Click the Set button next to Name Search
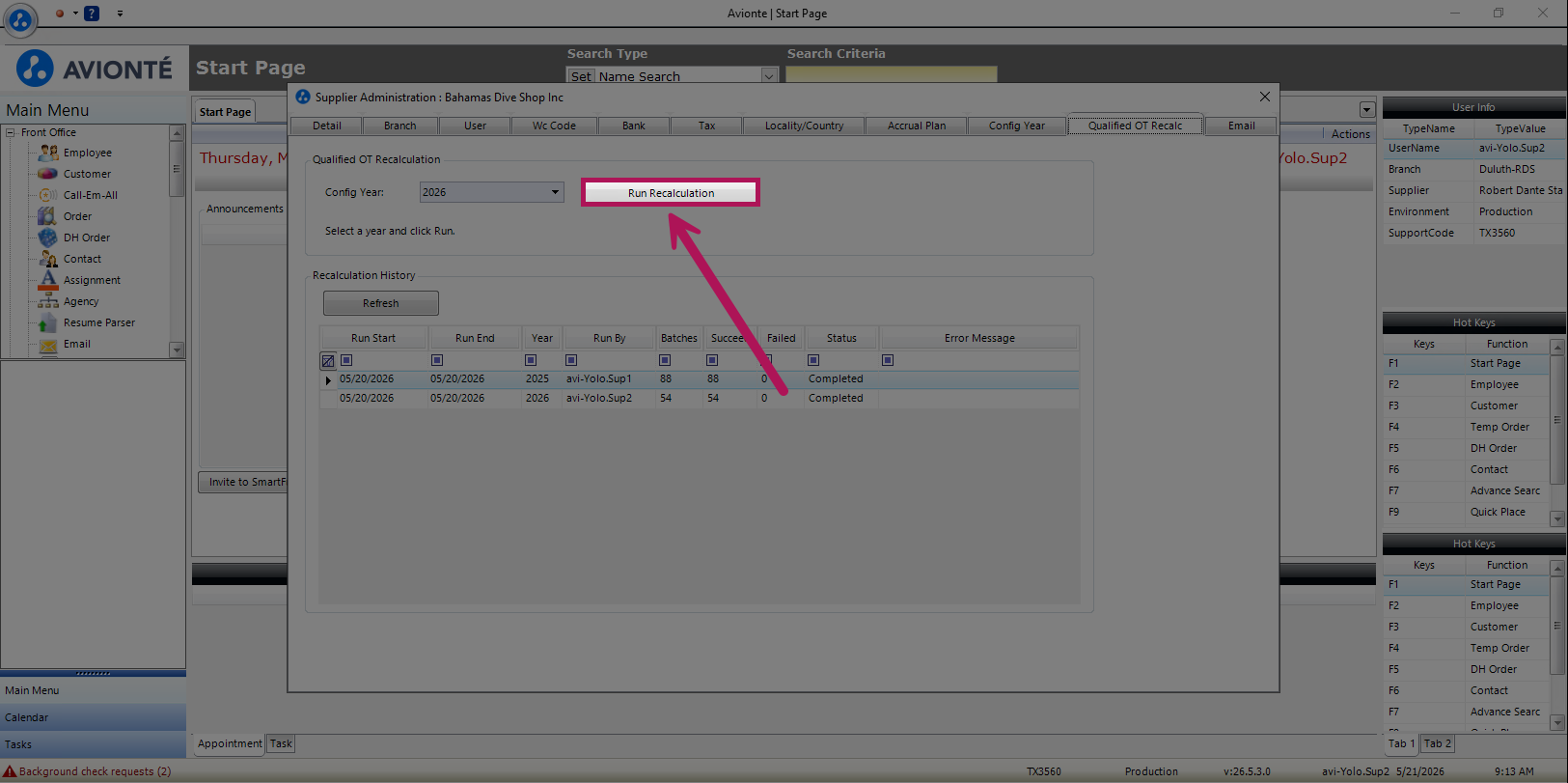Image resolution: width=1568 pixels, height=783 pixels. coord(581,76)
